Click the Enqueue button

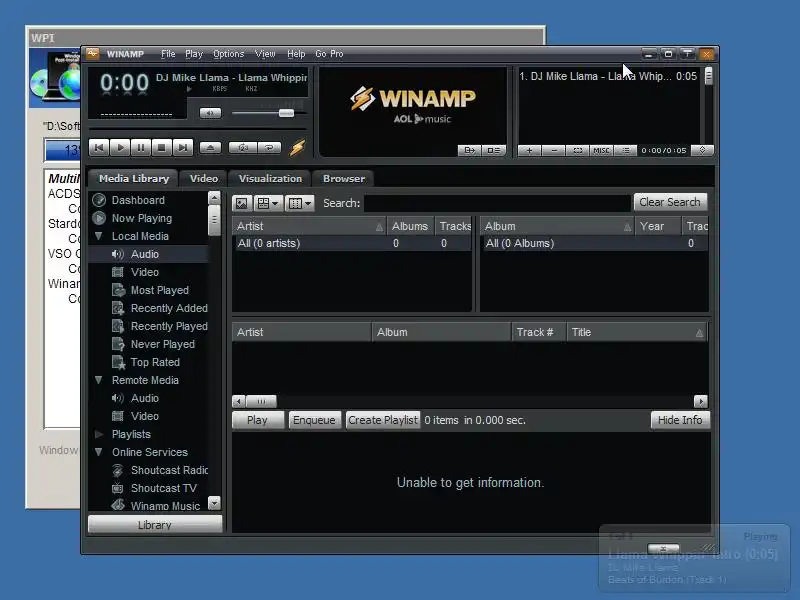point(314,420)
